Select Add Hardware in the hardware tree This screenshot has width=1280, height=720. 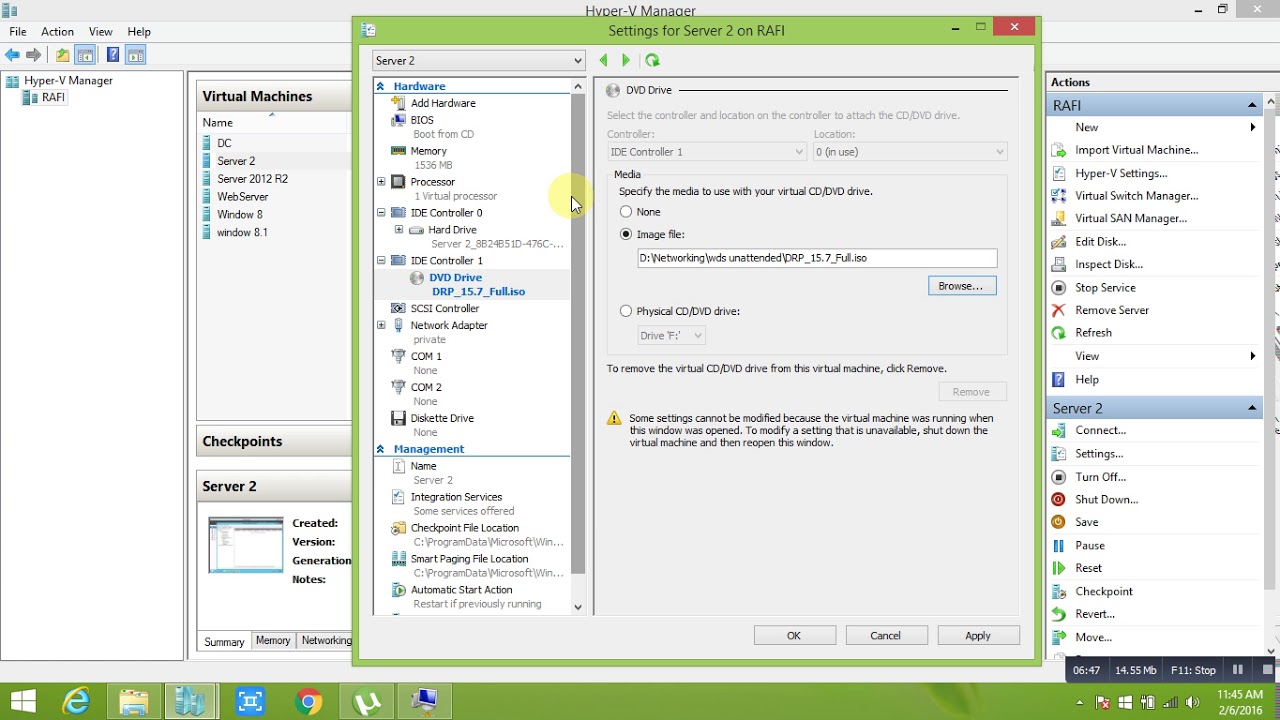click(443, 103)
